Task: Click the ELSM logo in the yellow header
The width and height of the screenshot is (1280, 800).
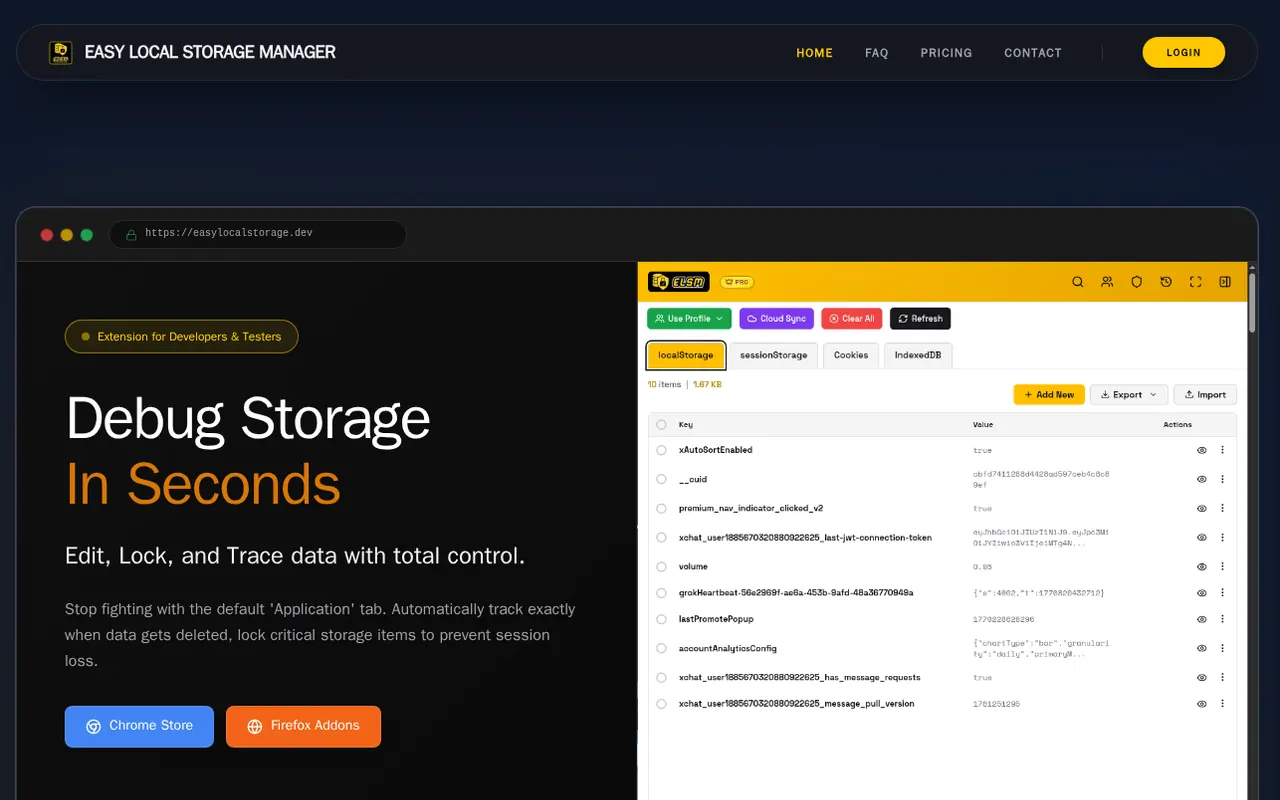Action: click(x=678, y=282)
